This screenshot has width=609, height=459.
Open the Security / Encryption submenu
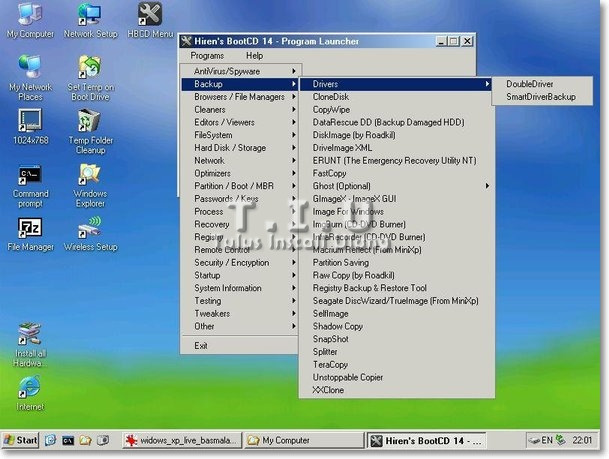[240, 263]
